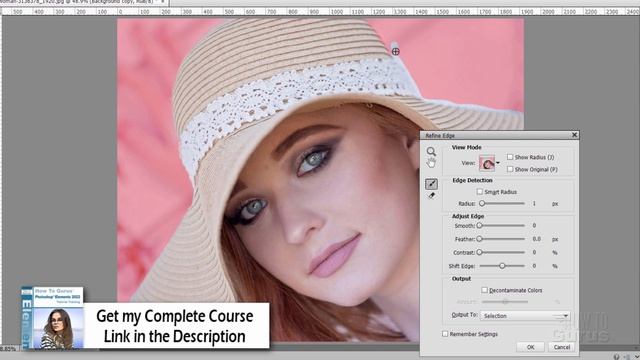The image size is (640, 360).
Task: Cancel the Refine Edge dialog
Action: coord(562,347)
